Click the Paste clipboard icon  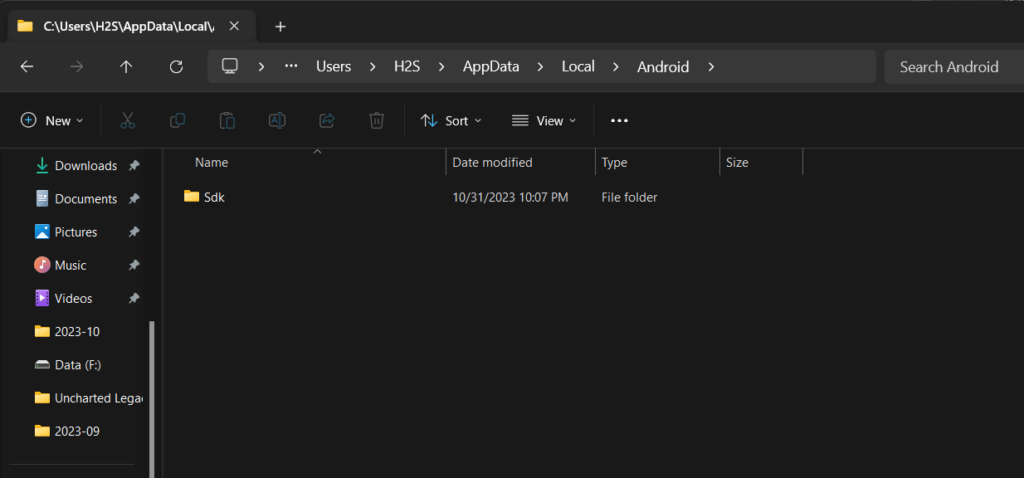click(227, 120)
